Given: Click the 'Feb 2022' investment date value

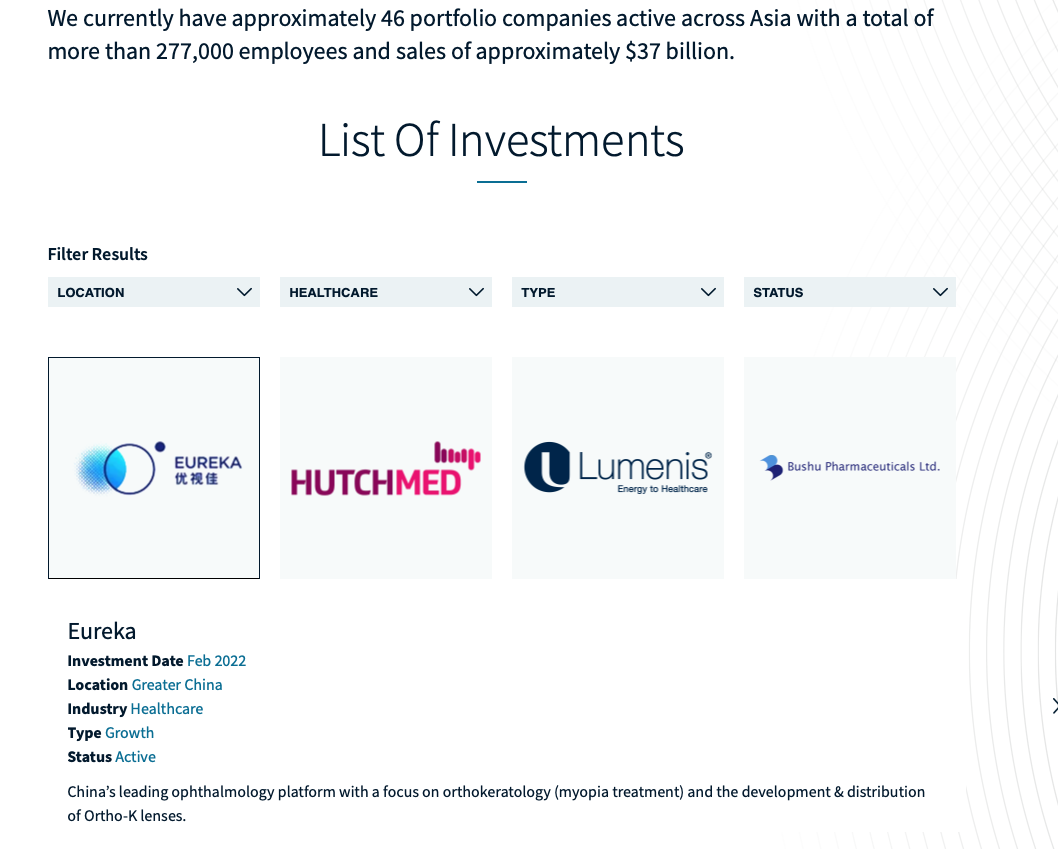Looking at the screenshot, I should click(217, 661).
